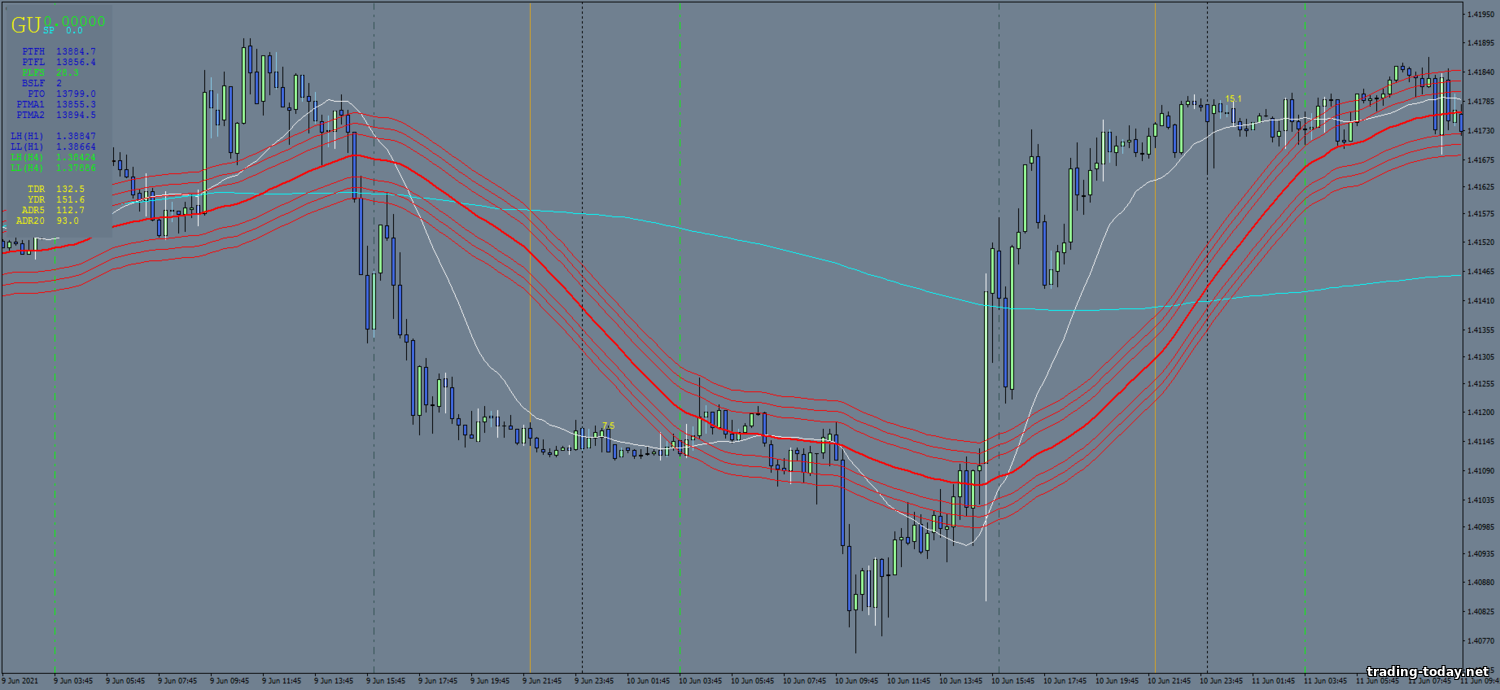
Task: Click the 1.41950 price scale label
Action: coord(1481,15)
